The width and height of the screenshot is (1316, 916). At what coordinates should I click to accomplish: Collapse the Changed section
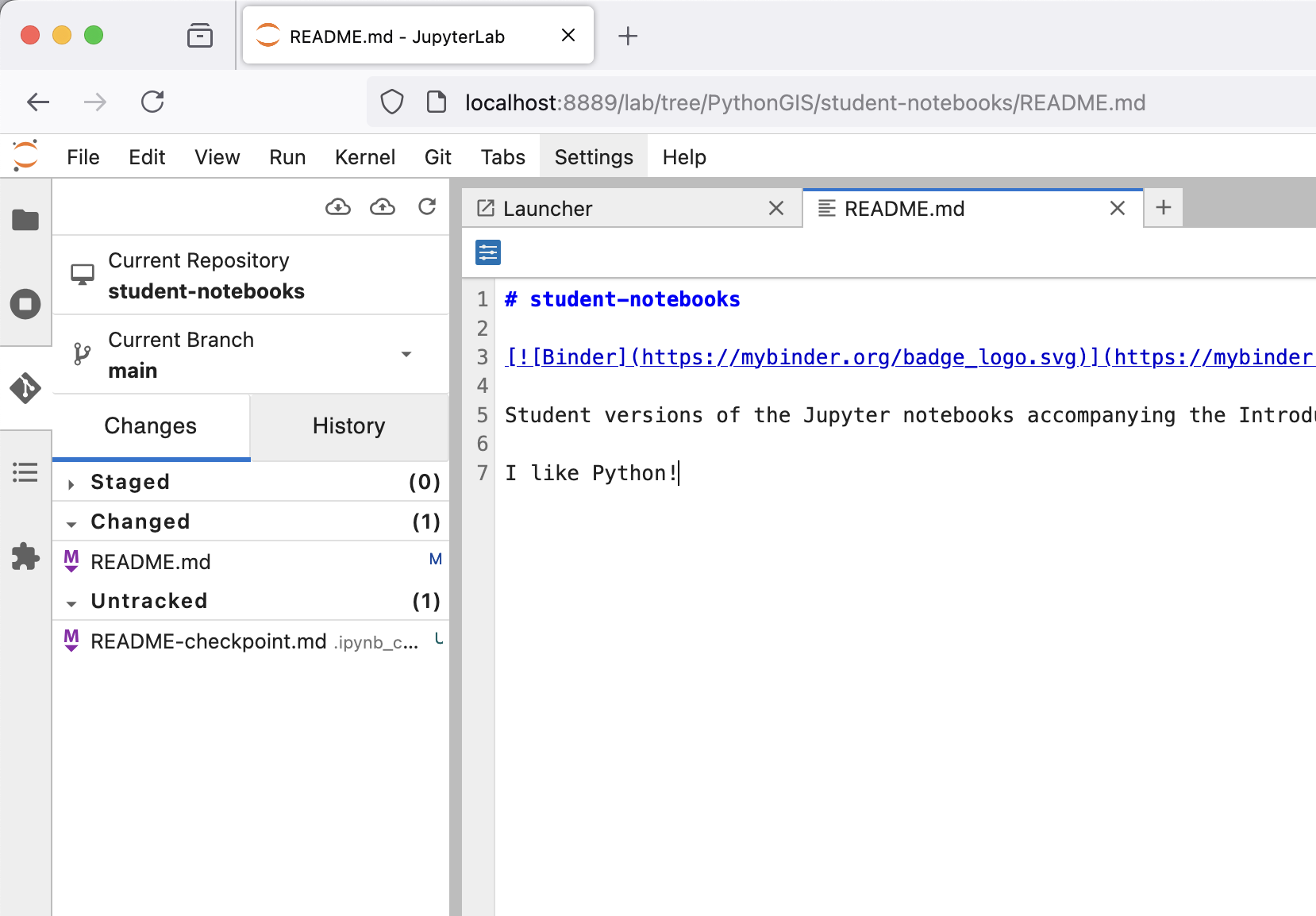[71, 524]
